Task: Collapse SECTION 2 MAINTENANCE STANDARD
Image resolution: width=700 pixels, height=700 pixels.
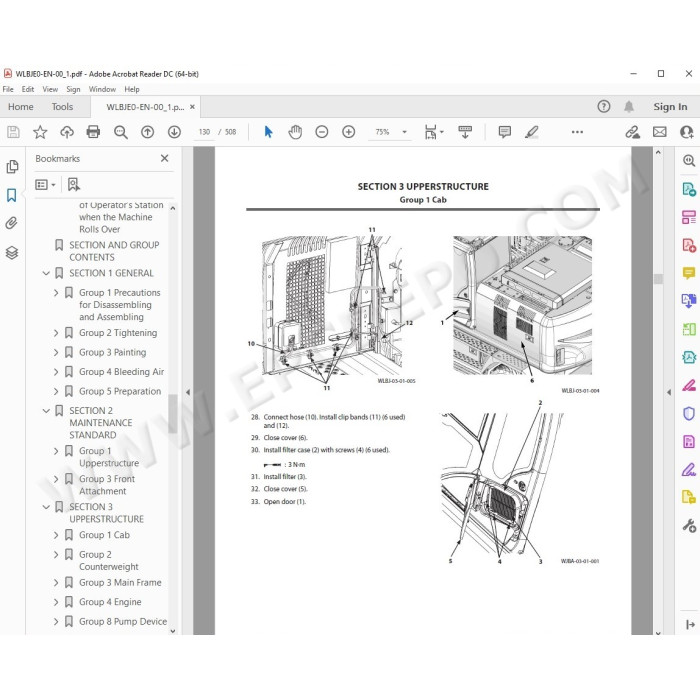Action: click(46, 411)
